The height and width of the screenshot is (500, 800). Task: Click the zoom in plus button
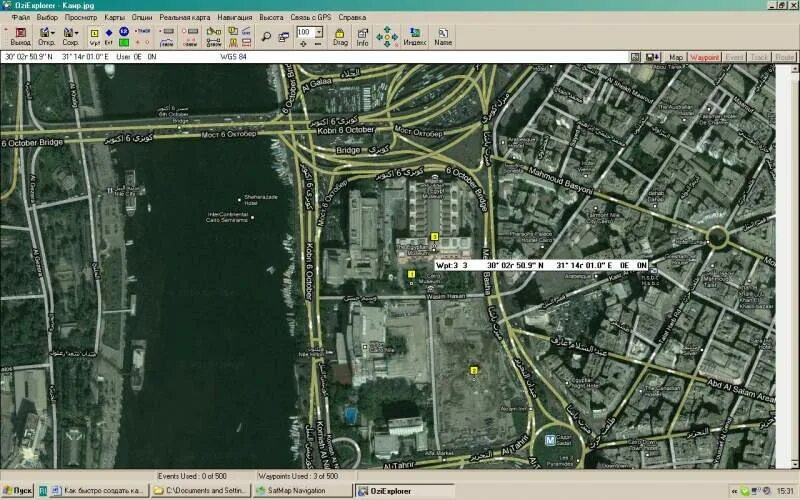click(304, 44)
